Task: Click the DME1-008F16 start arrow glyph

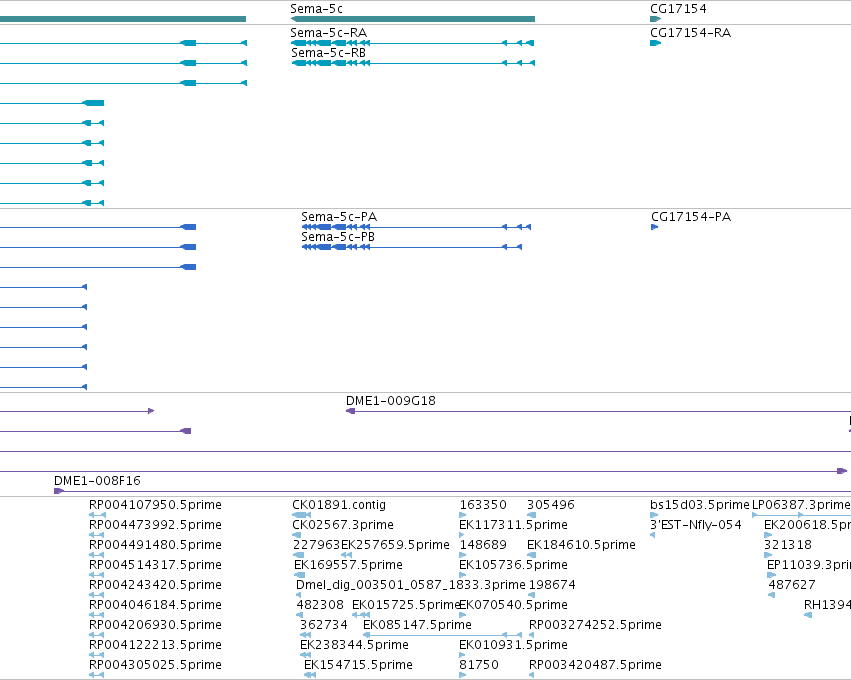Action: tap(59, 491)
